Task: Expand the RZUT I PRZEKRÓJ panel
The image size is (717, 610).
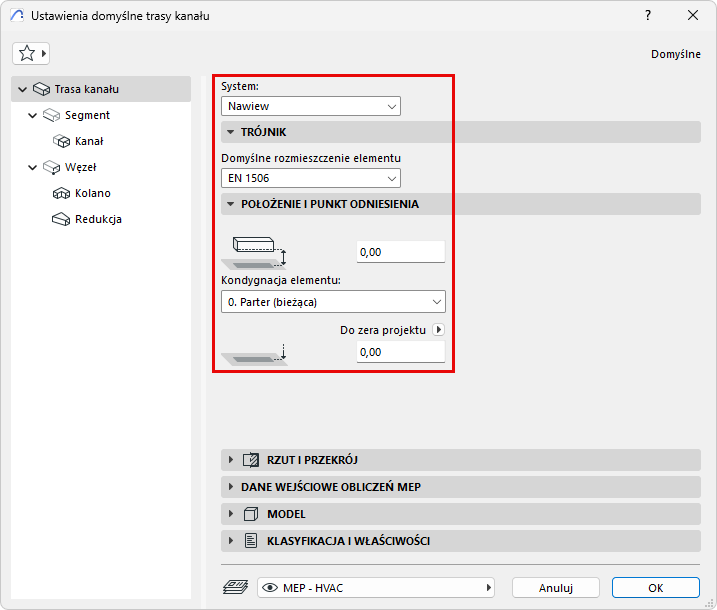Action: pyautogui.click(x=230, y=460)
